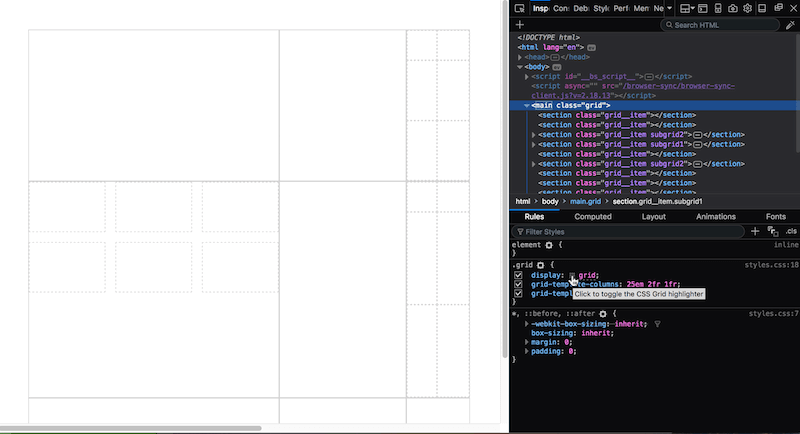Expand the subgrid1 section arrow
The image size is (800, 434).
pyautogui.click(x=534, y=144)
